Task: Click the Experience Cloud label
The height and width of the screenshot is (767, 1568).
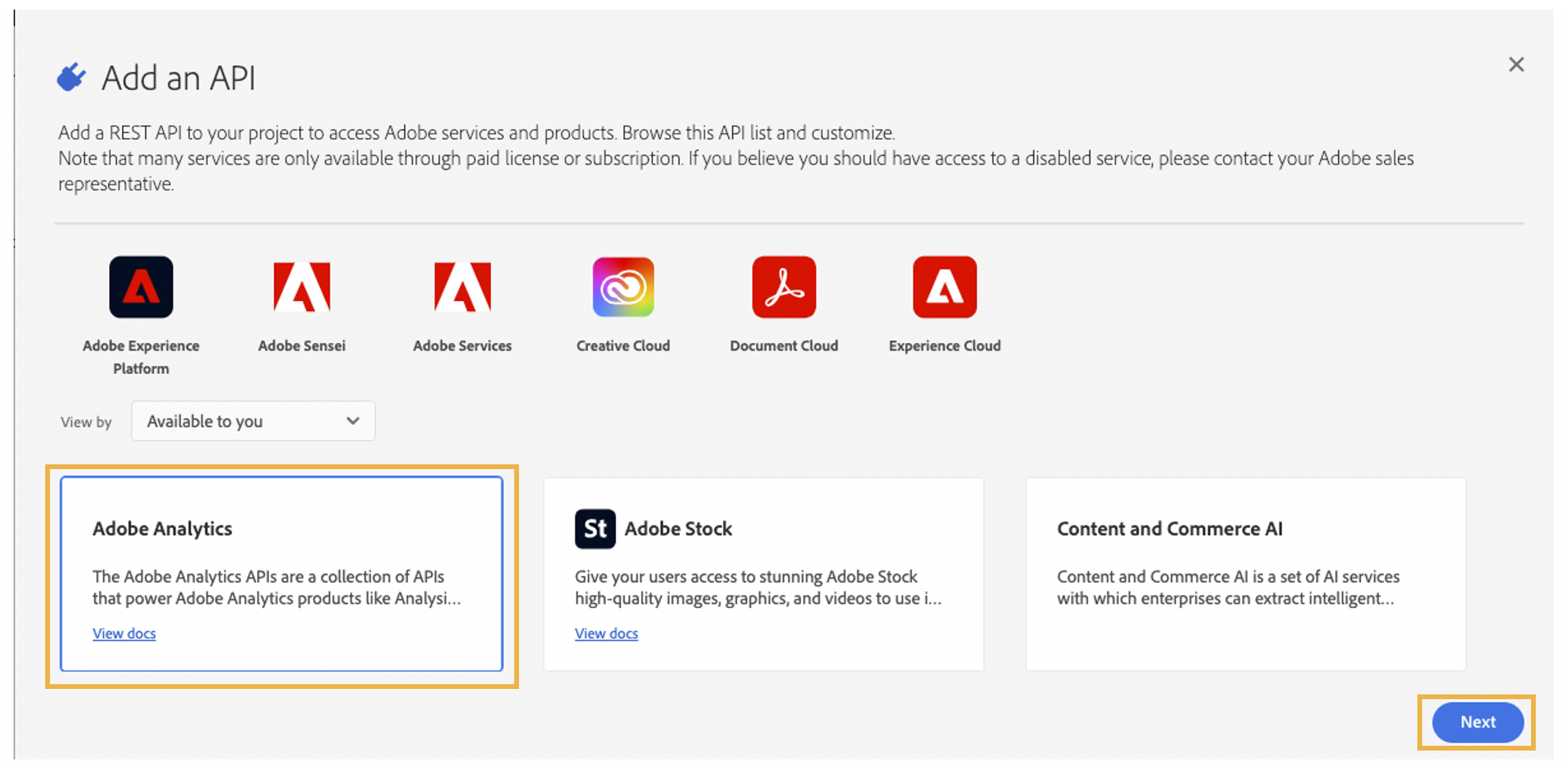Action: [945, 346]
